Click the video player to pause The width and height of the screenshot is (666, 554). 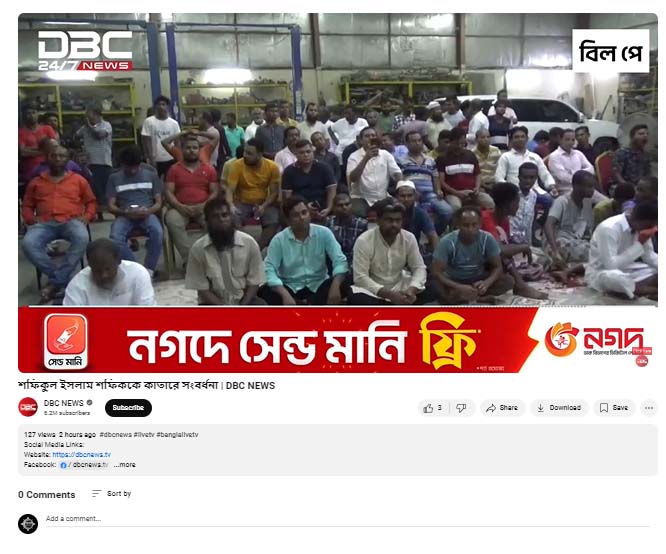(x=338, y=159)
